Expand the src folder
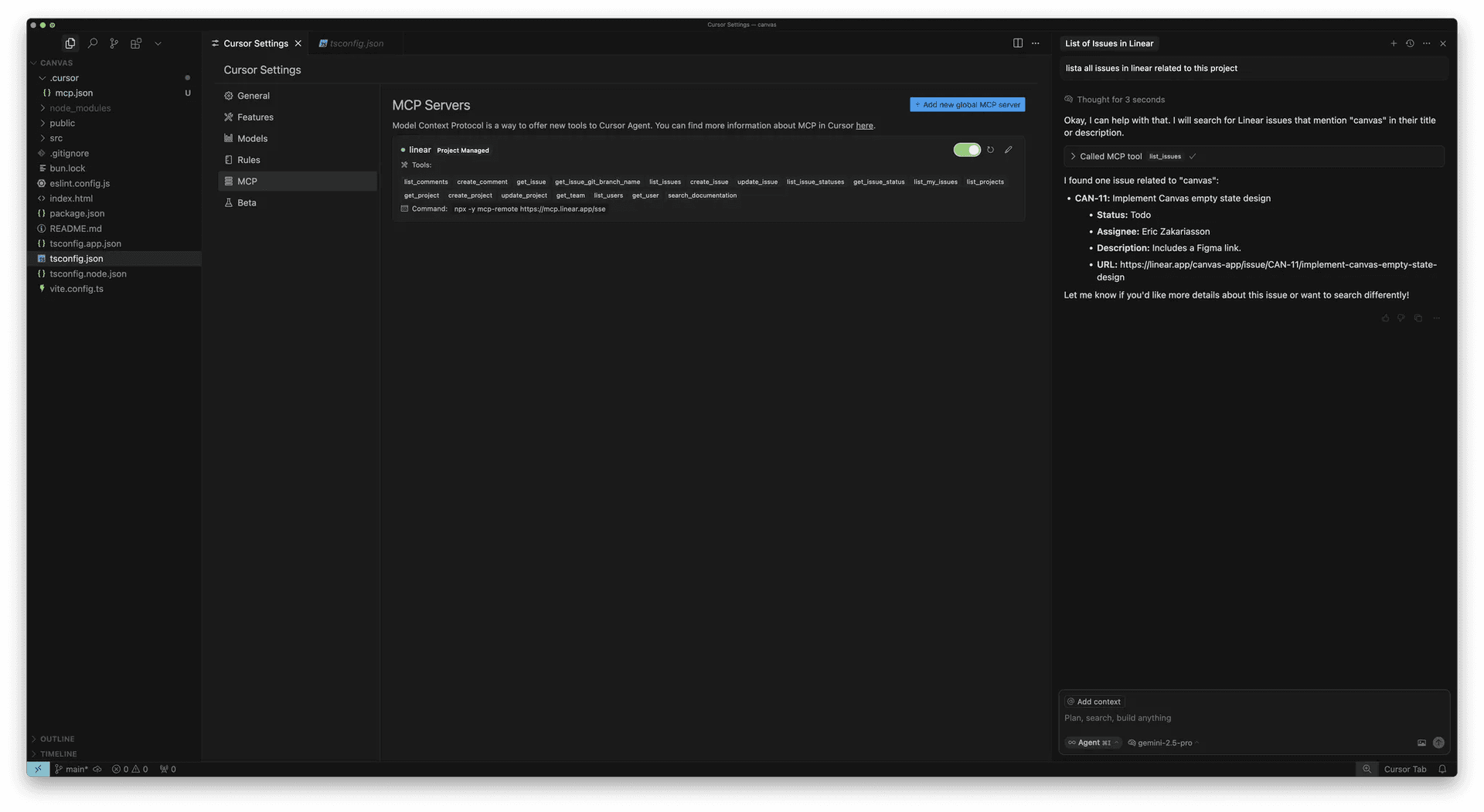Viewport: 1484px width, 812px height. [56, 138]
